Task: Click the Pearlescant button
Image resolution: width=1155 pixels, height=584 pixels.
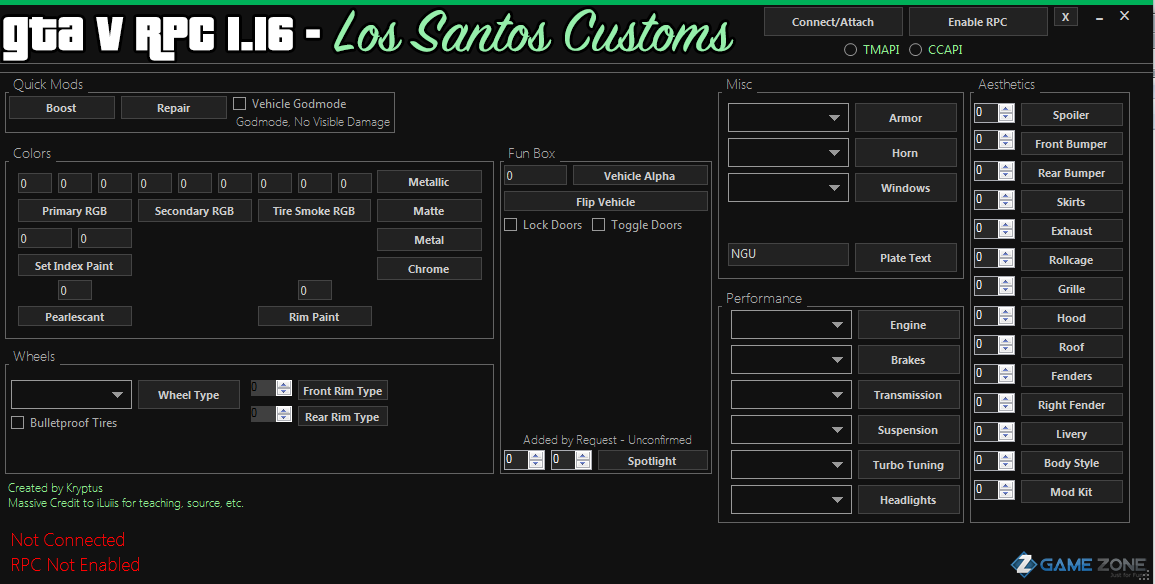Action: (74, 317)
